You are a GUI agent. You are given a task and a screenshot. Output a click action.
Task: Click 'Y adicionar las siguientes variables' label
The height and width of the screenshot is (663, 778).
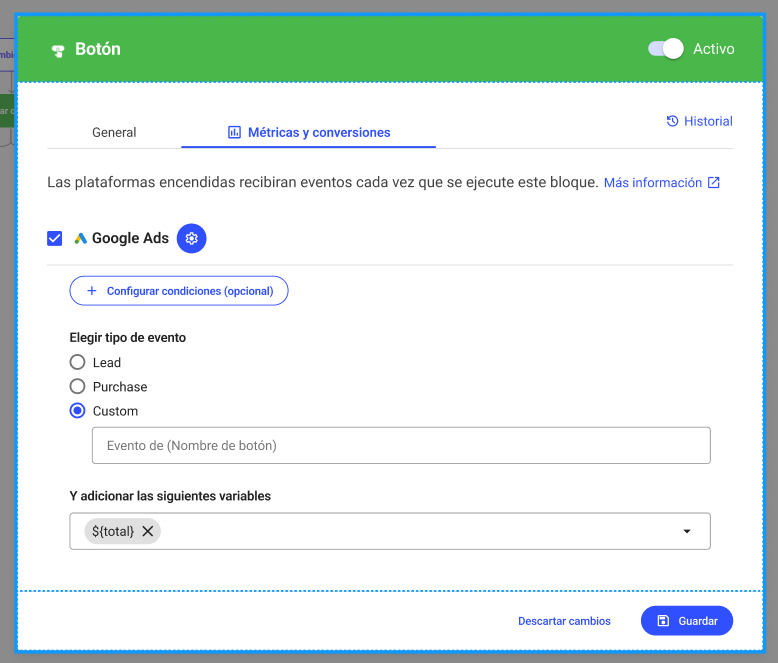point(170,496)
